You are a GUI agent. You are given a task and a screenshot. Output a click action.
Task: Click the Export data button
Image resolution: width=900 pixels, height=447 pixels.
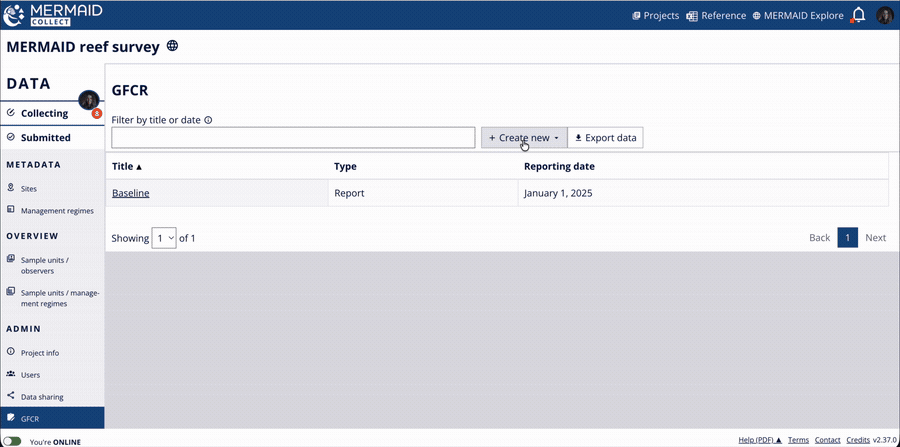click(606, 138)
